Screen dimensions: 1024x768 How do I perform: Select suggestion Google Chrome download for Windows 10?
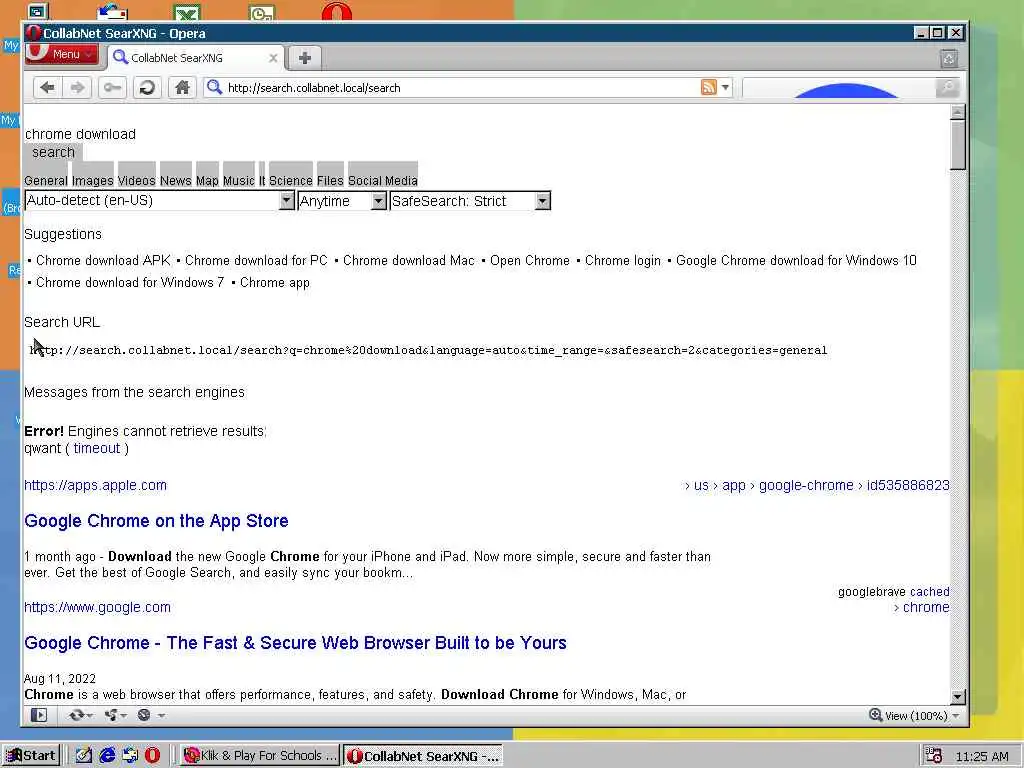[796, 261]
